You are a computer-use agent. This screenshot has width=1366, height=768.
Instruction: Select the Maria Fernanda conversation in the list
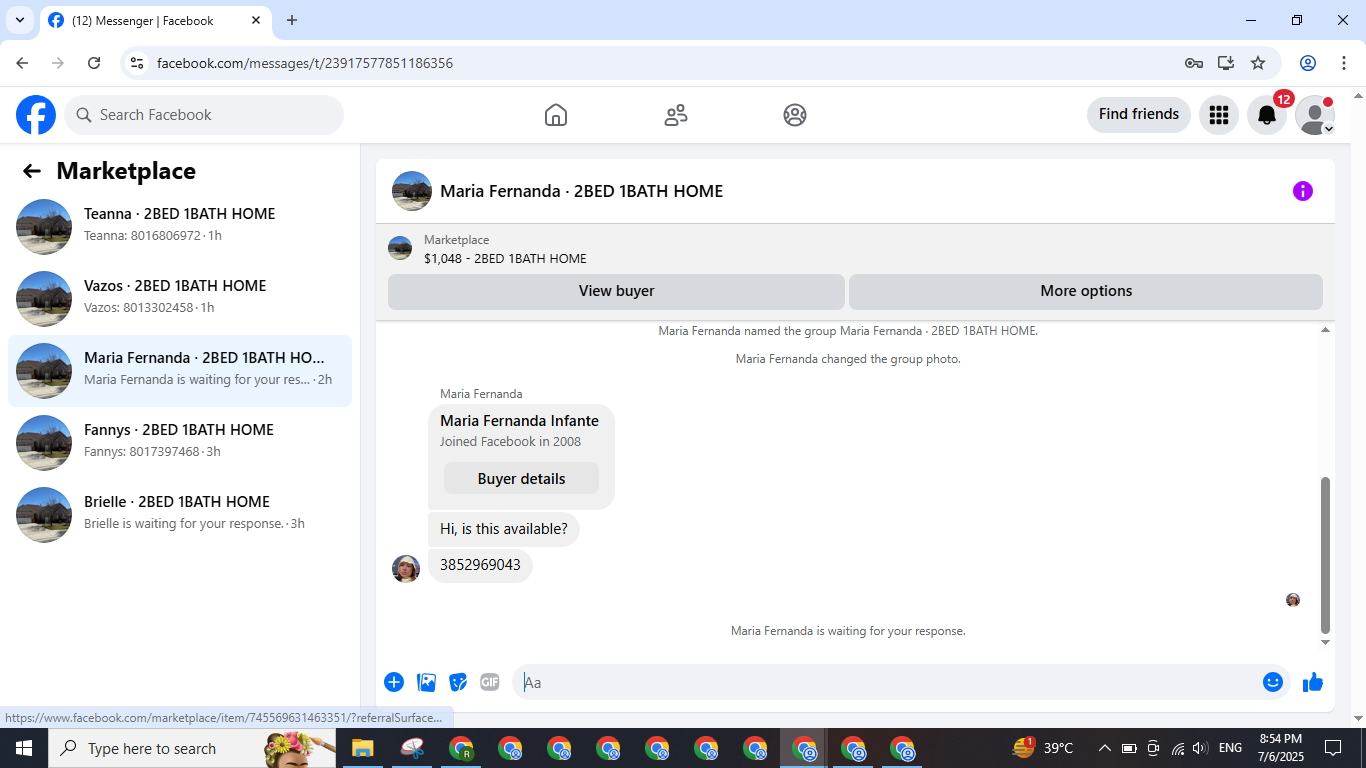pos(180,370)
